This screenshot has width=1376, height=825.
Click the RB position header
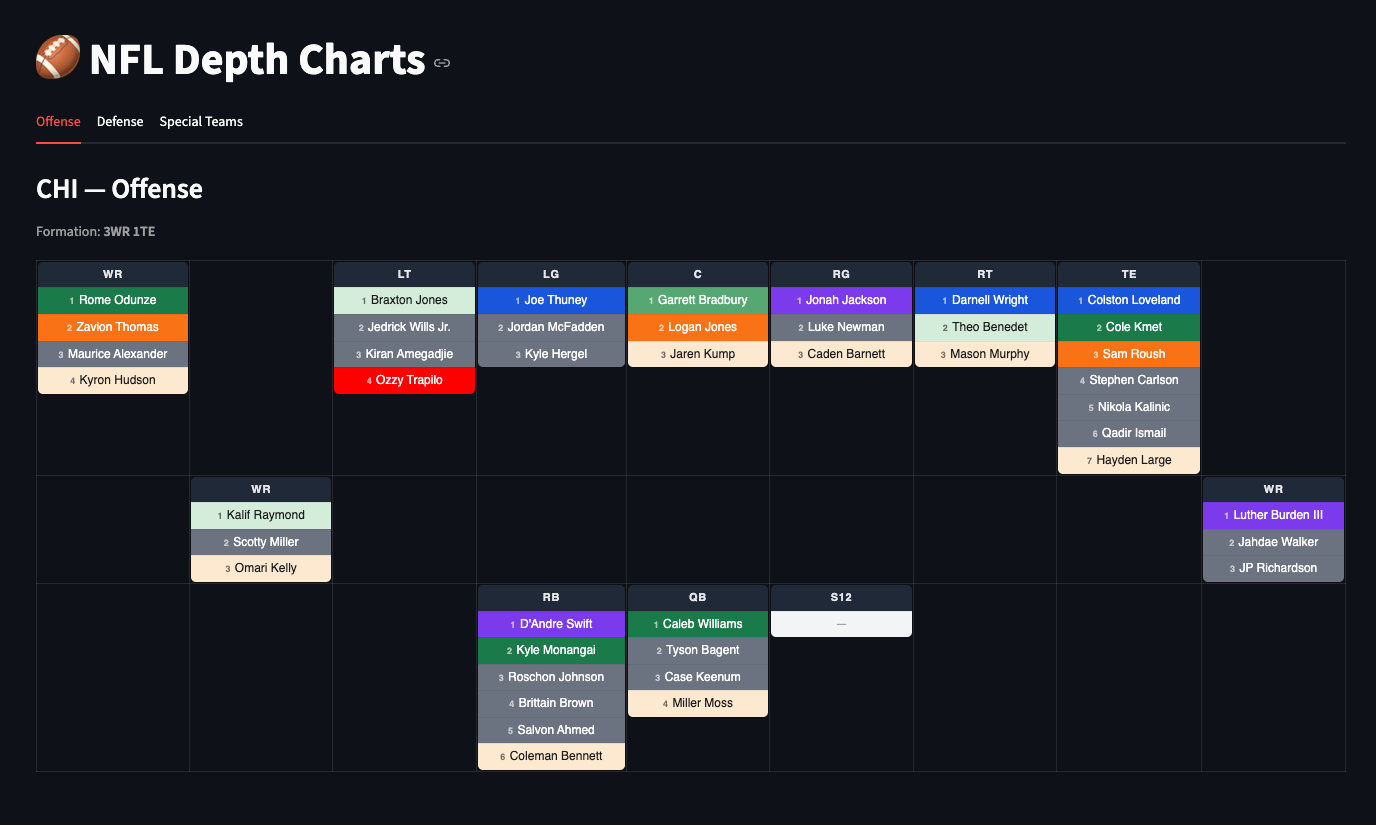(x=551, y=598)
